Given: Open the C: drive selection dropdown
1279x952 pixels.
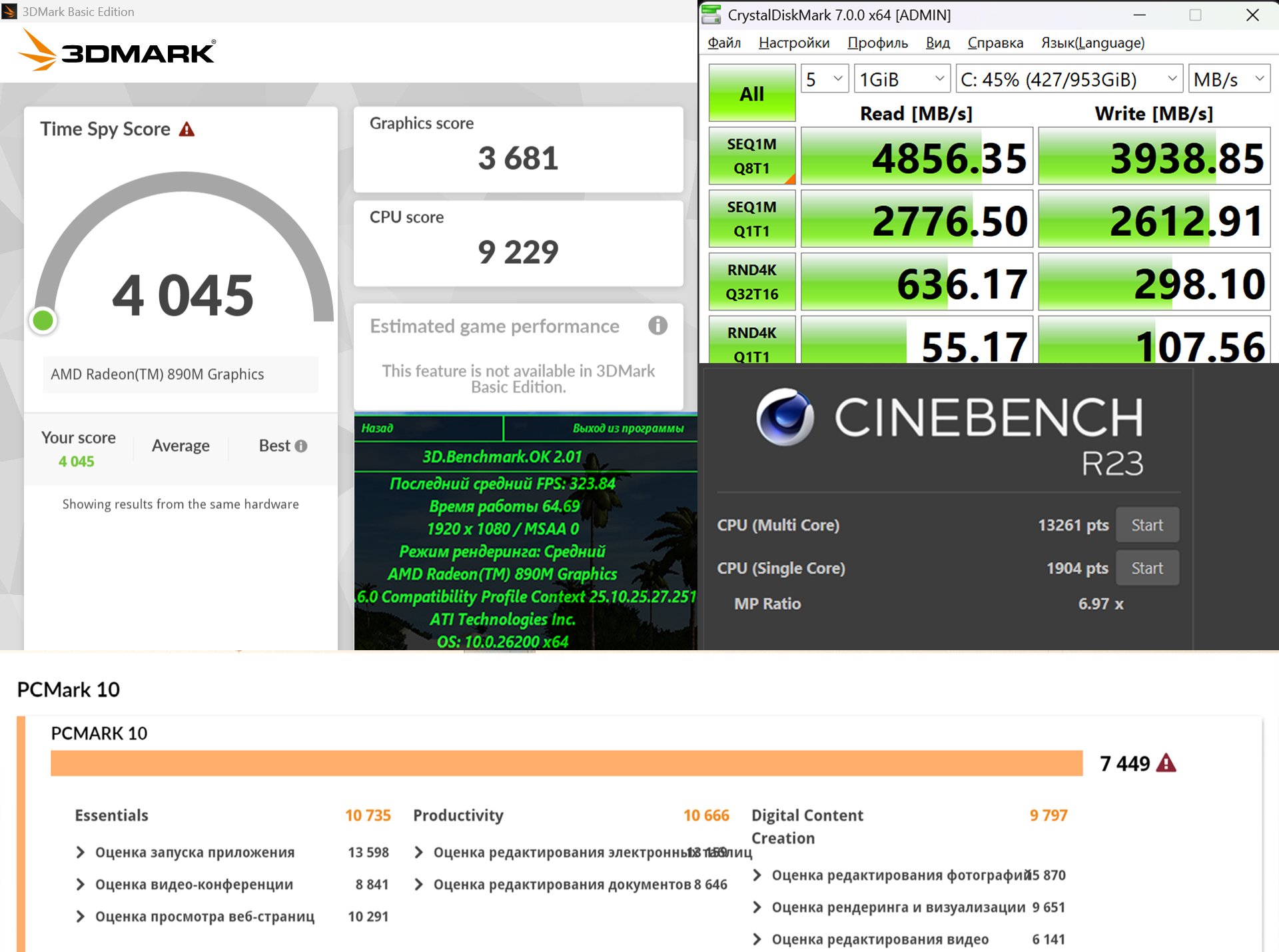Looking at the screenshot, I should tap(1068, 79).
